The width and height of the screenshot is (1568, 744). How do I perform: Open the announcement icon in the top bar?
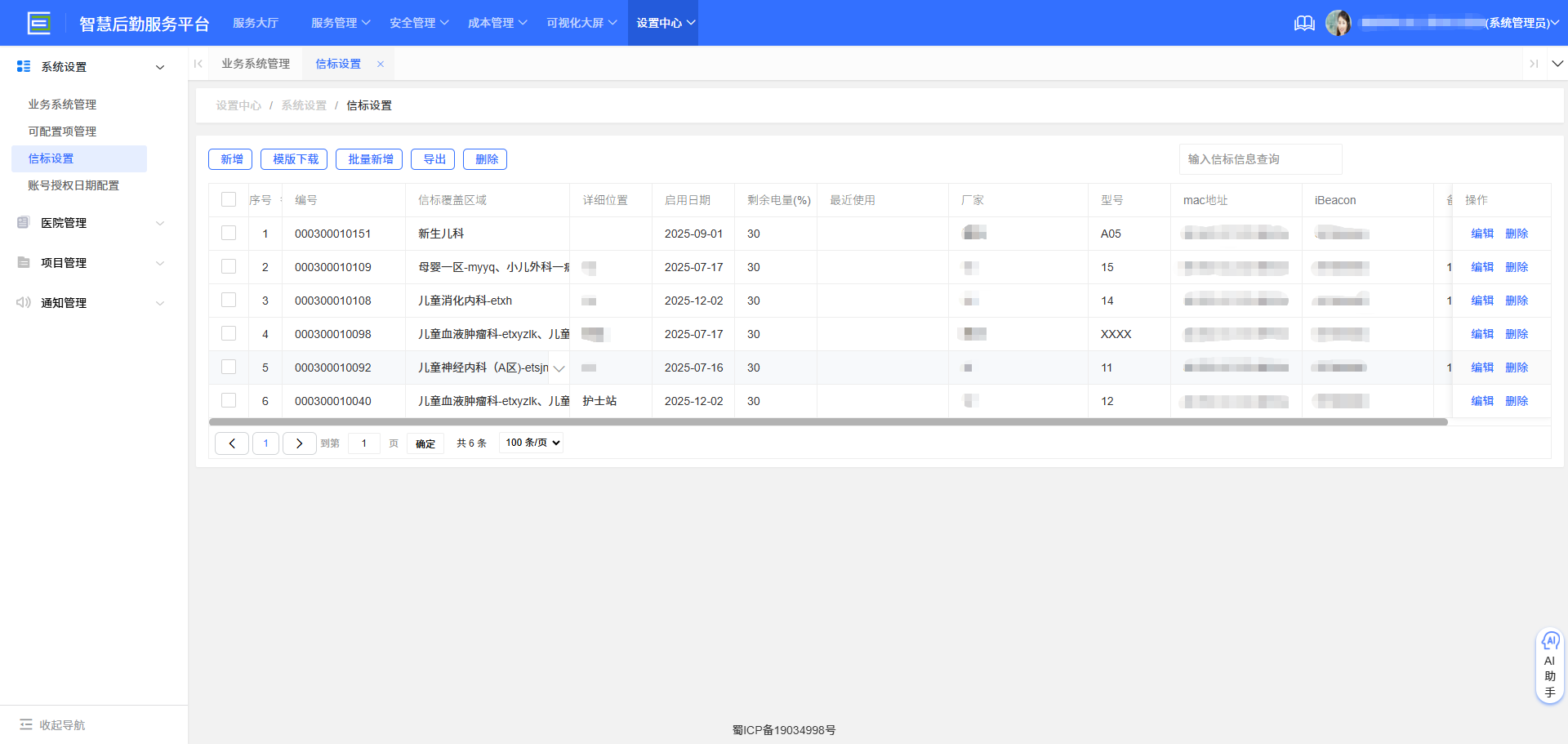click(x=1304, y=23)
